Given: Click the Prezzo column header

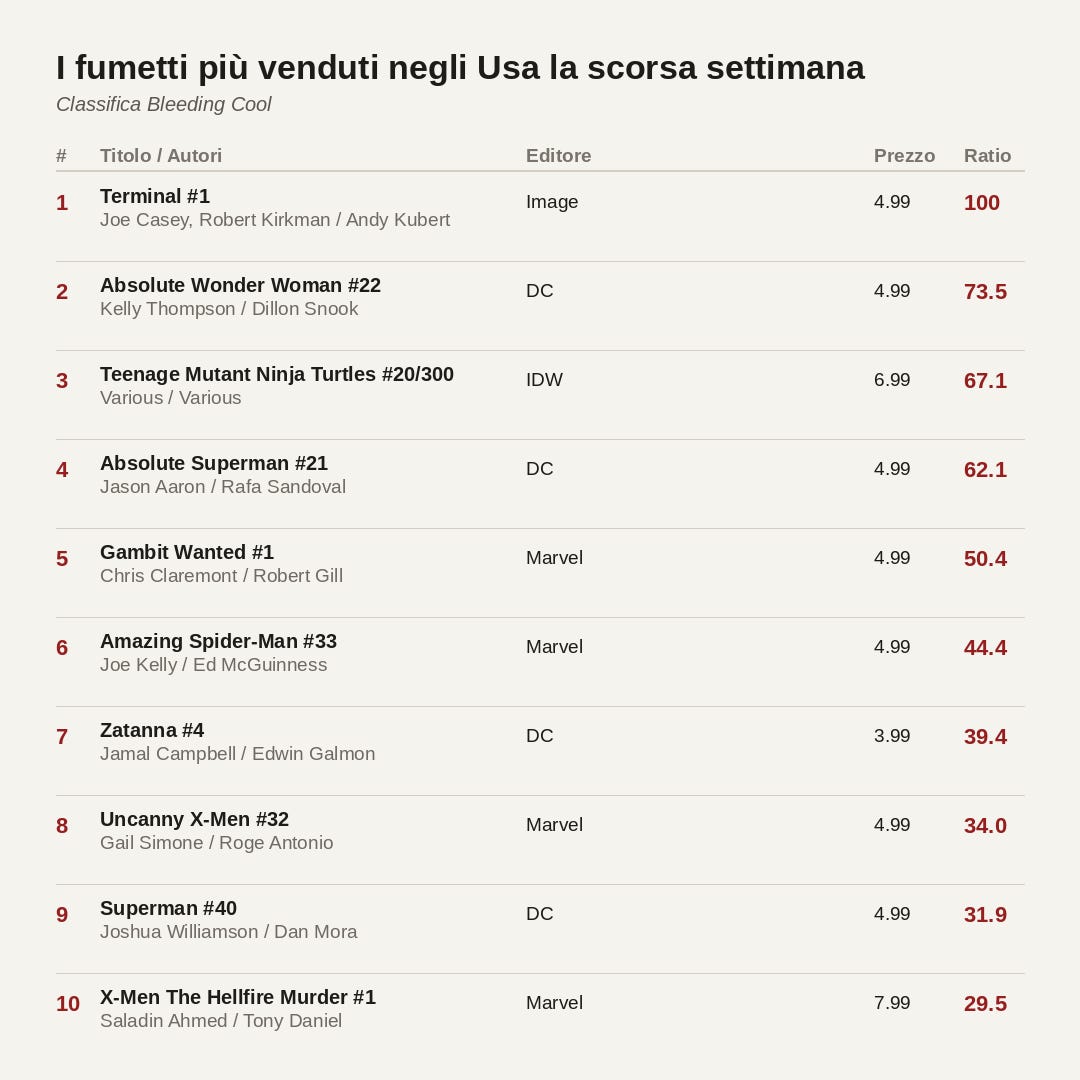Looking at the screenshot, I should click(x=904, y=156).
